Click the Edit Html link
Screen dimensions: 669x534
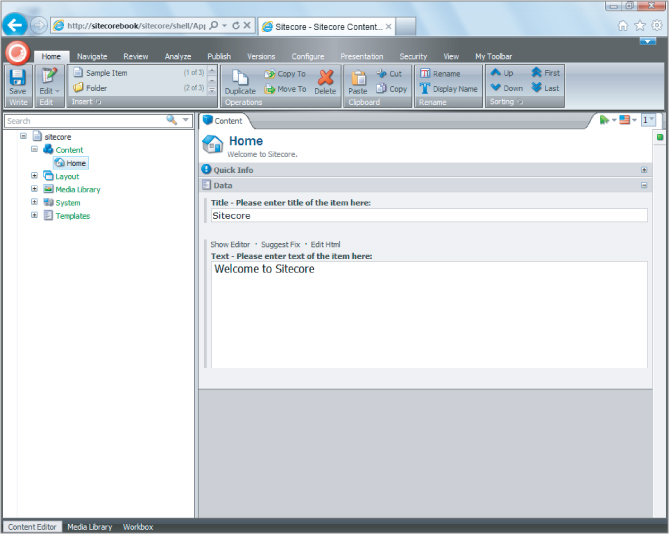pyautogui.click(x=326, y=244)
